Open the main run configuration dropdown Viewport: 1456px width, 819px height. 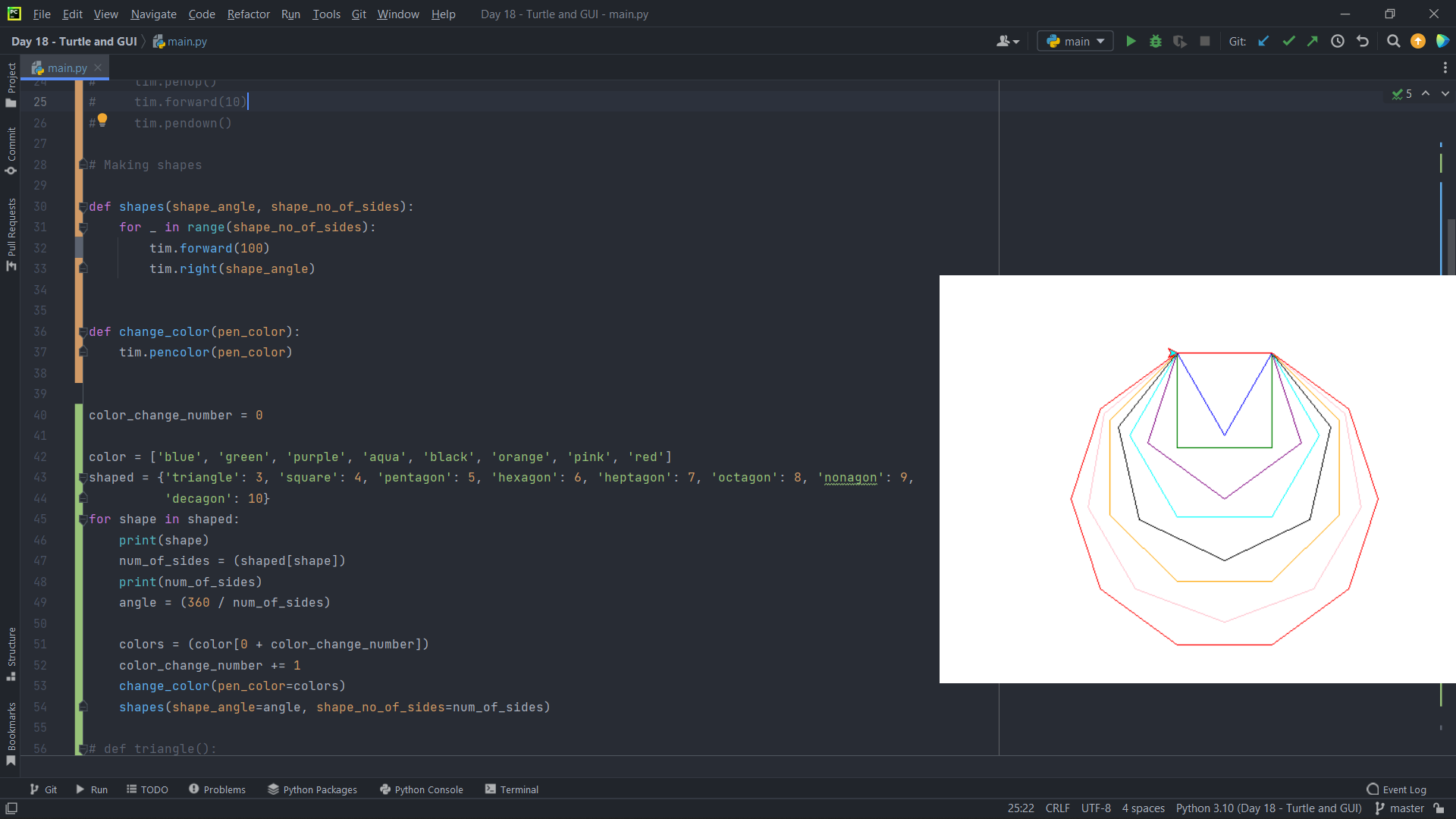coord(1075,42)
